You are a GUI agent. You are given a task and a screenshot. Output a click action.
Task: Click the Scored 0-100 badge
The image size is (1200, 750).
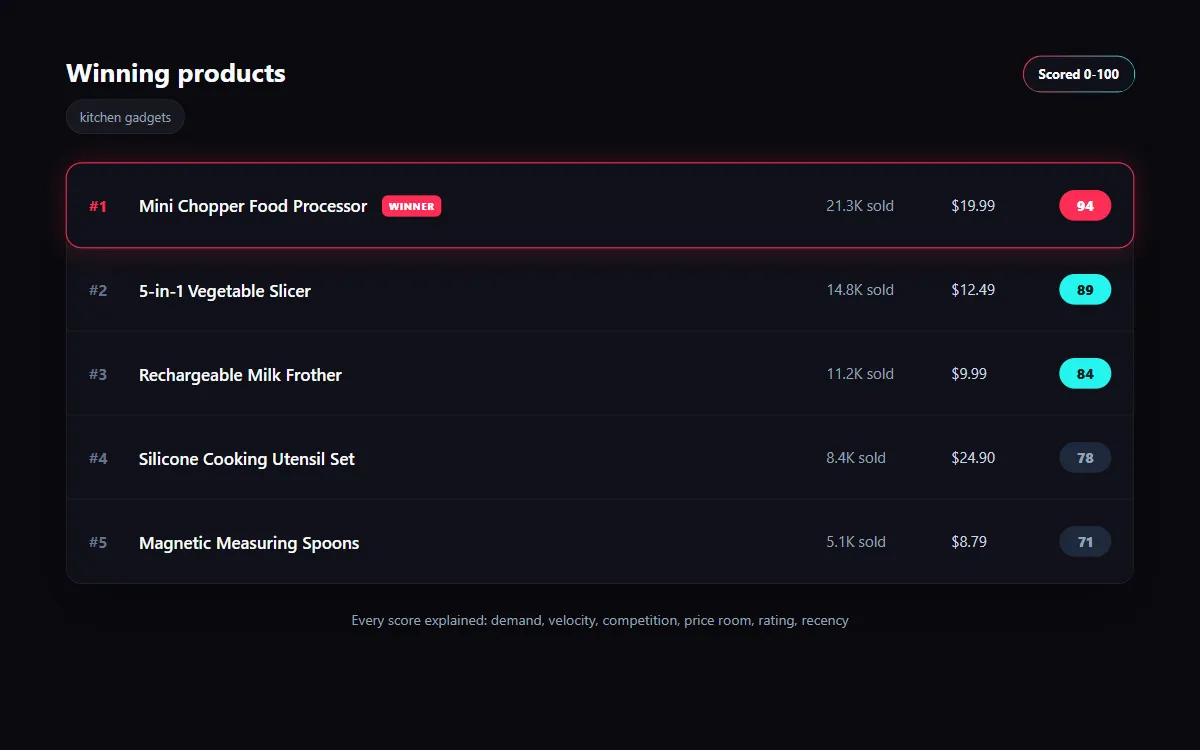click(1078, 74)
